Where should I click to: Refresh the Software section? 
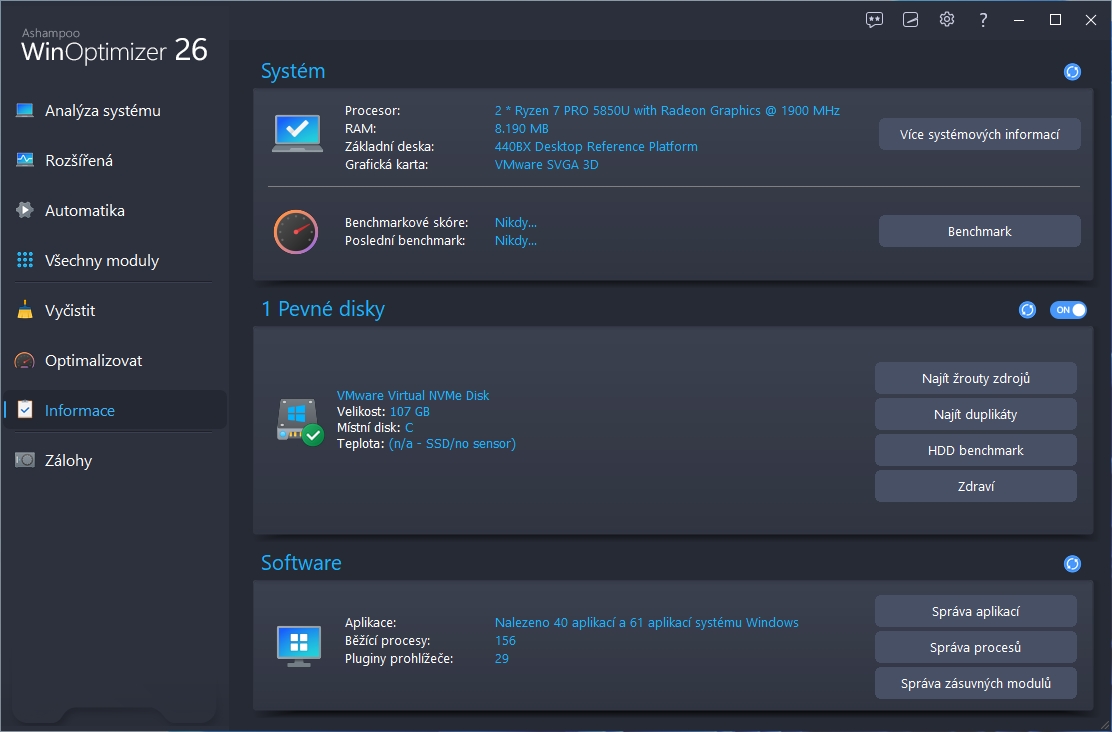click(x=1072, y=564)
